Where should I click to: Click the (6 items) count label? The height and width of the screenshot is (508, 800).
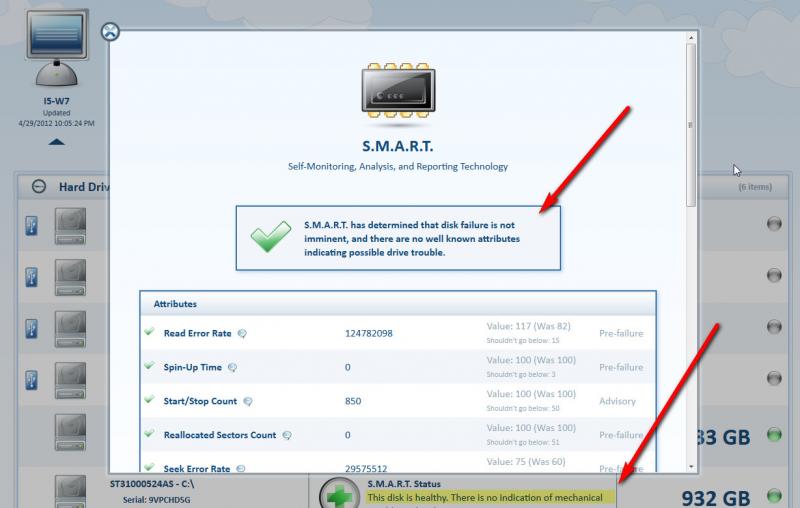755,187
